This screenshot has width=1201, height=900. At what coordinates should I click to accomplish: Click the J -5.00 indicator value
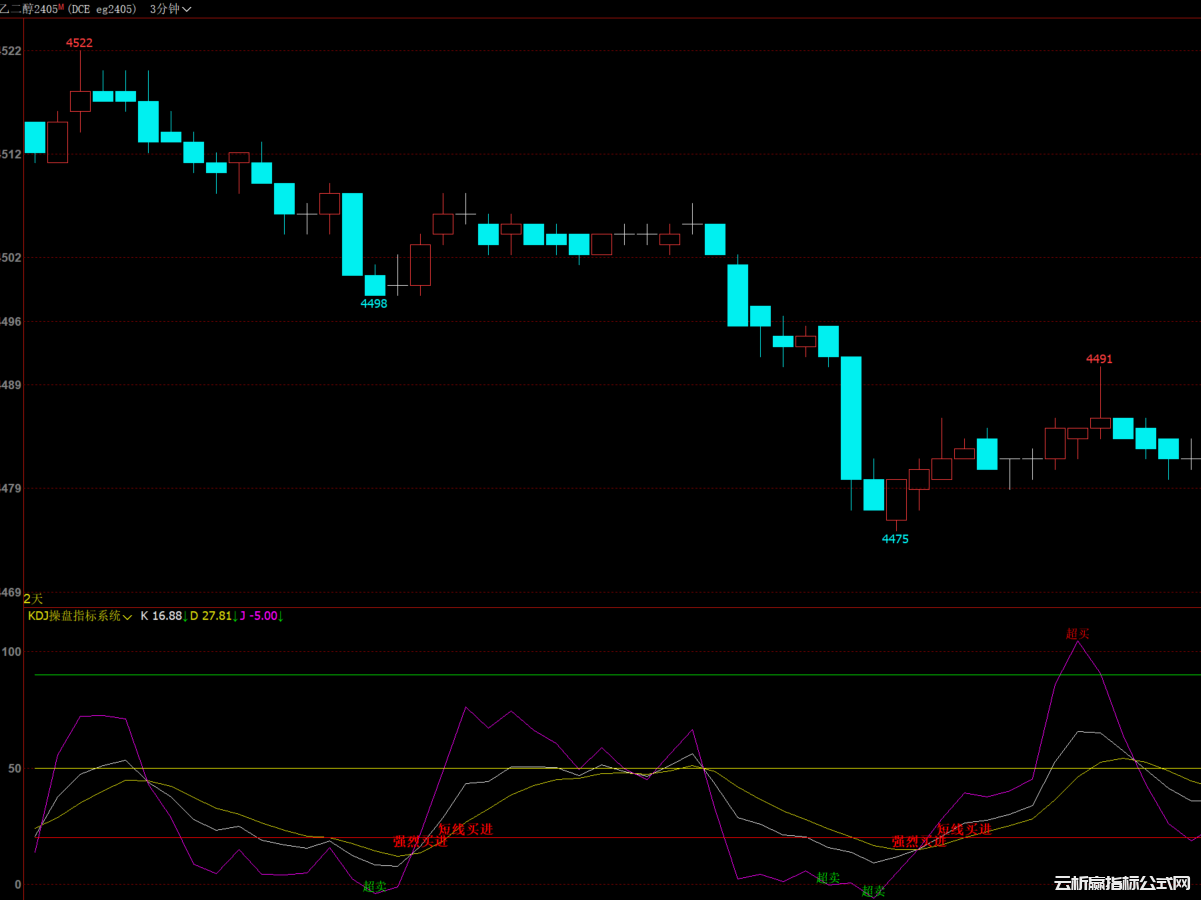click(260, 616)
